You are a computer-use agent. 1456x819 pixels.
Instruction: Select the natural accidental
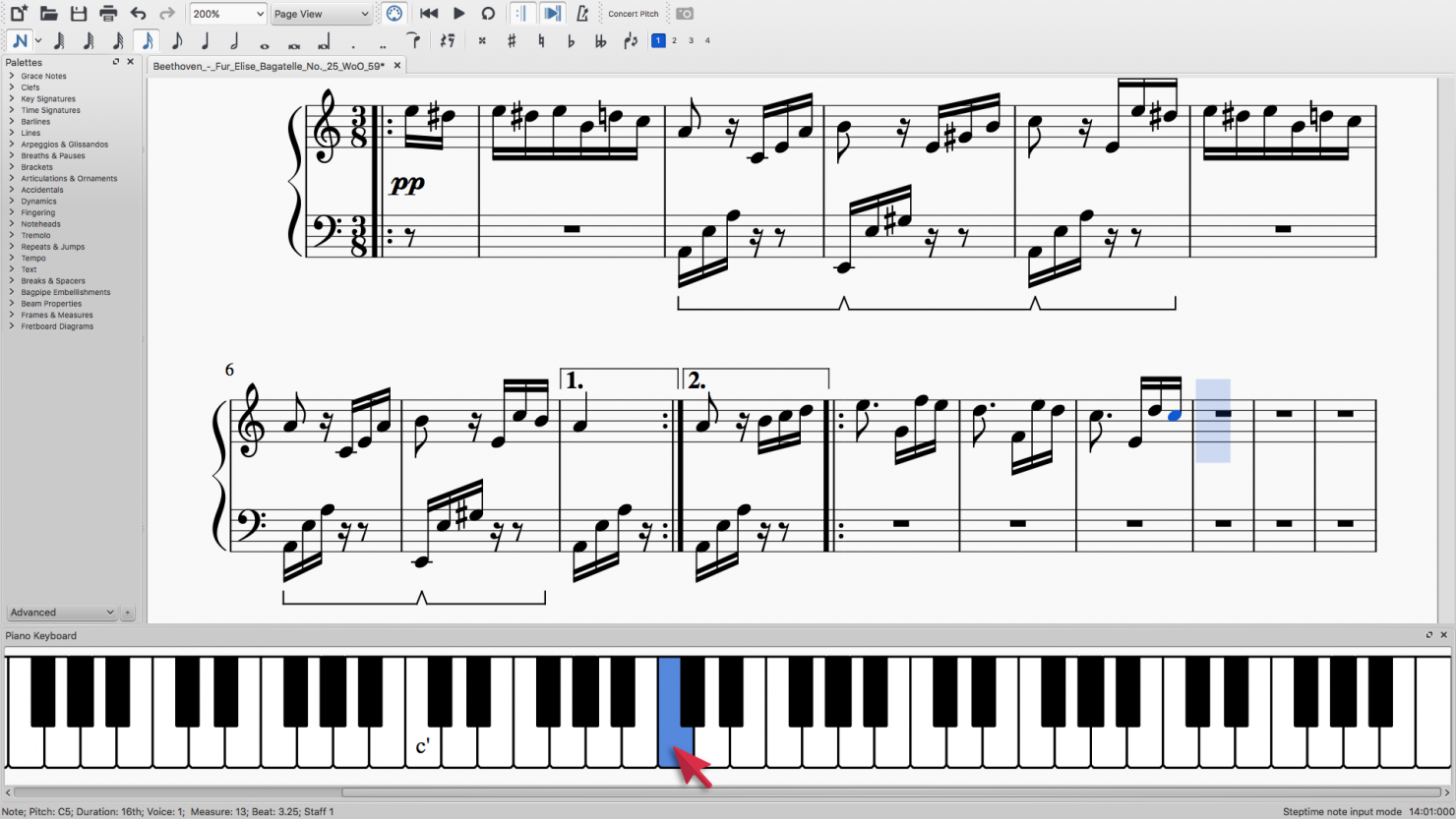pyautogui.click(x=541, y=40)
